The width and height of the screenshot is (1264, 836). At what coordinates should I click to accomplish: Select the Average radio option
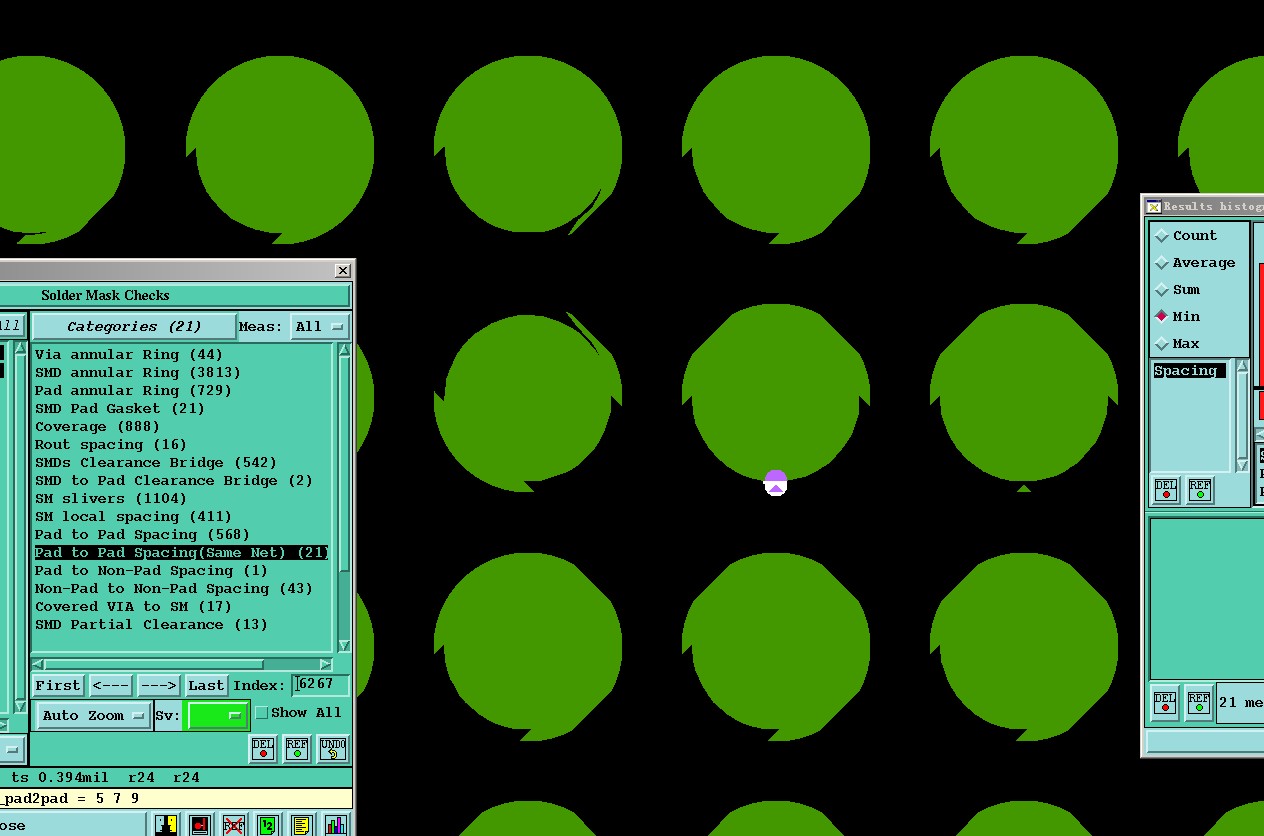[x=1195, y=263]
